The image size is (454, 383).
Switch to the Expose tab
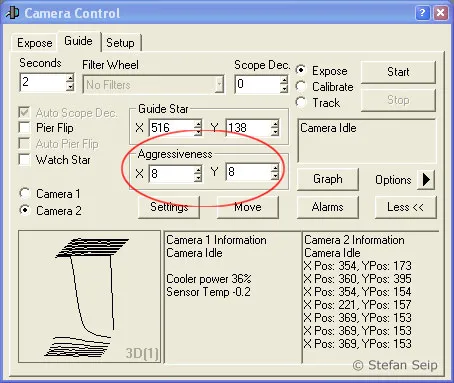coord(34,43)
